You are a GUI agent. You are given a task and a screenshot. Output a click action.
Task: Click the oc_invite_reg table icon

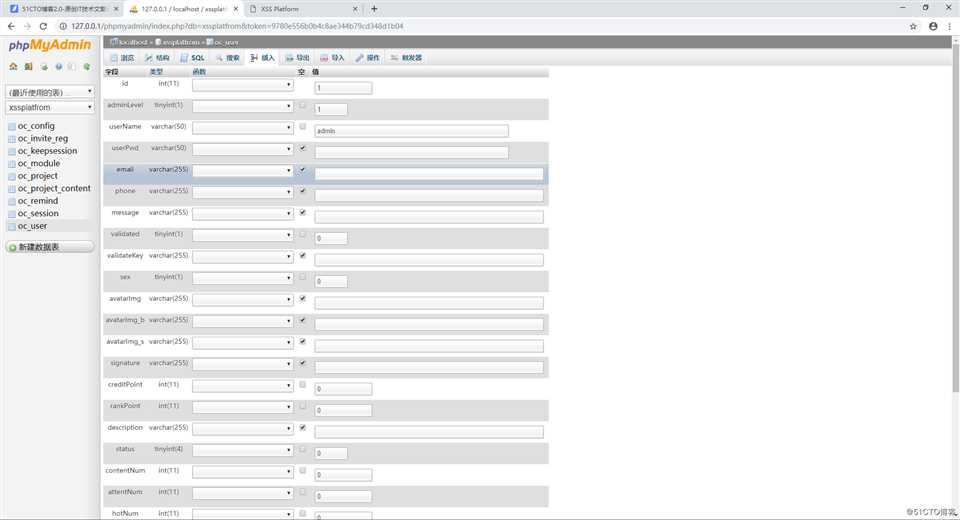click(12, 139)
